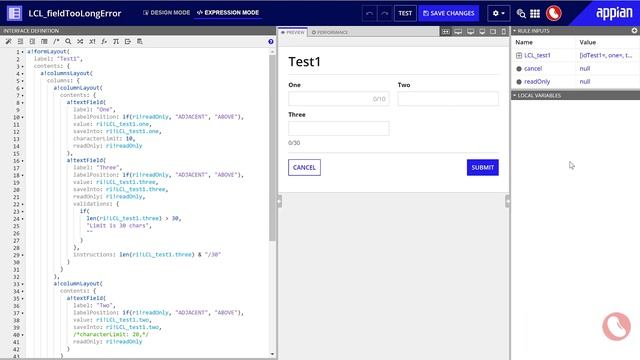The image size is (640, 360).
Task: Click code line 13 characterLimit: 10
Action: pyautogui.click(x=104, y=139)
